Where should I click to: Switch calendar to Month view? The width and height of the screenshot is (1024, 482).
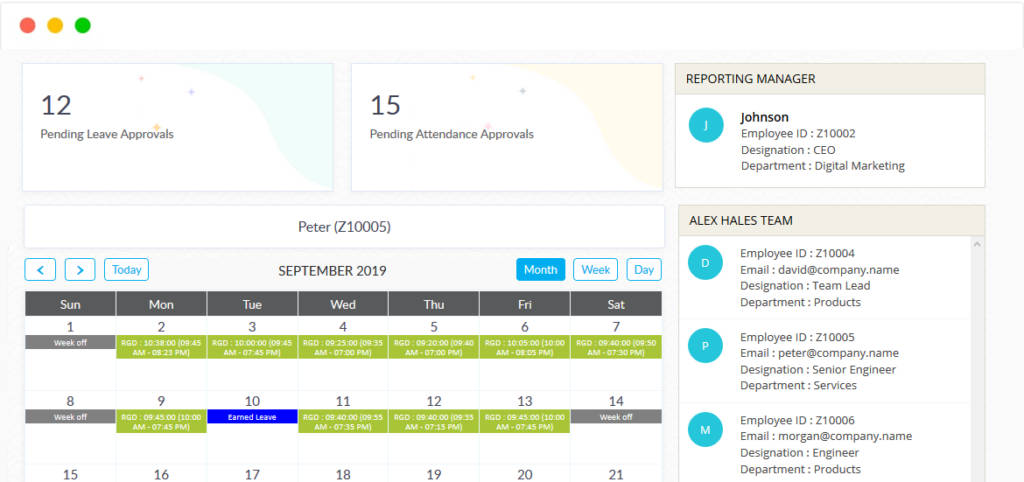tap(540, 270)
